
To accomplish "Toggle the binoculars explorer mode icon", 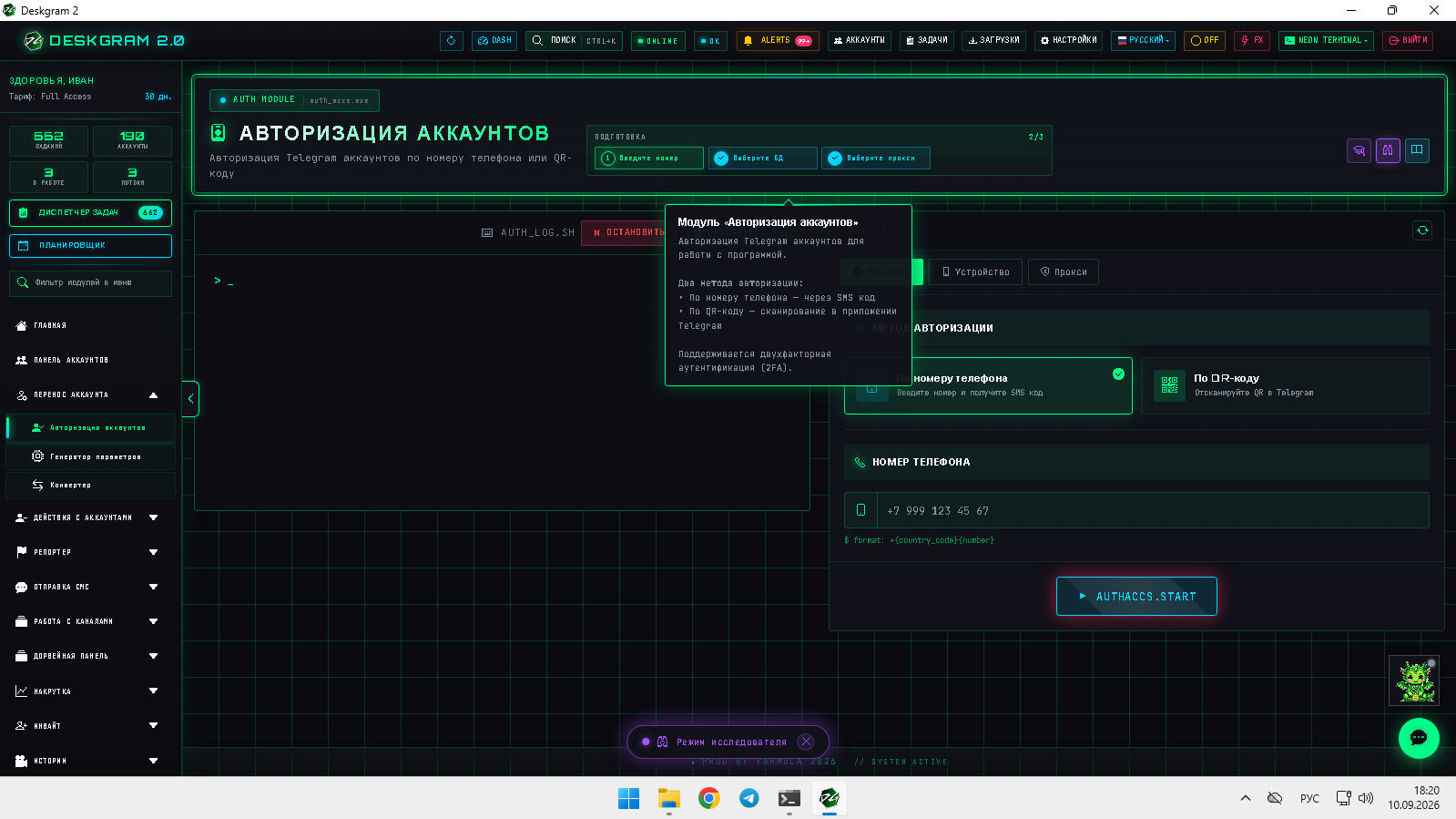I will [x=1388, y=150].
